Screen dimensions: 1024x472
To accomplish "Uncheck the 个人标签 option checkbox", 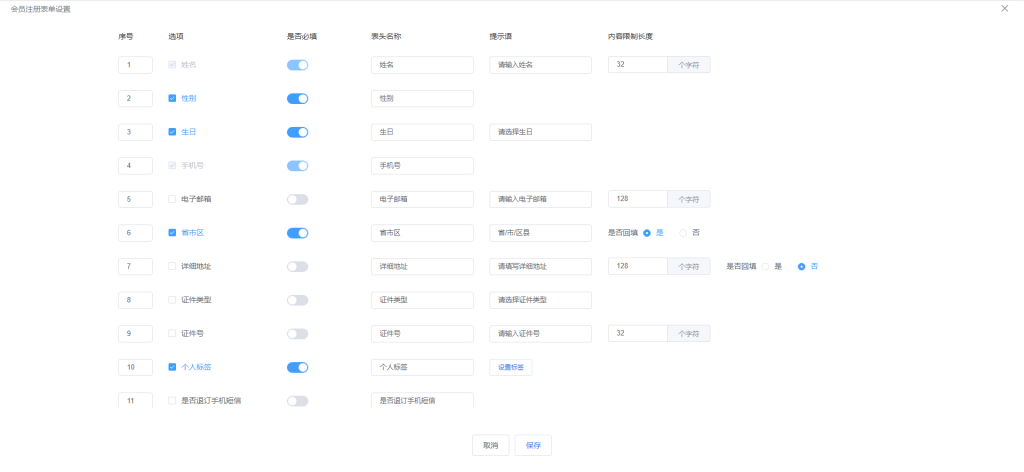I will pyautogui.click(x=172, y=367).
